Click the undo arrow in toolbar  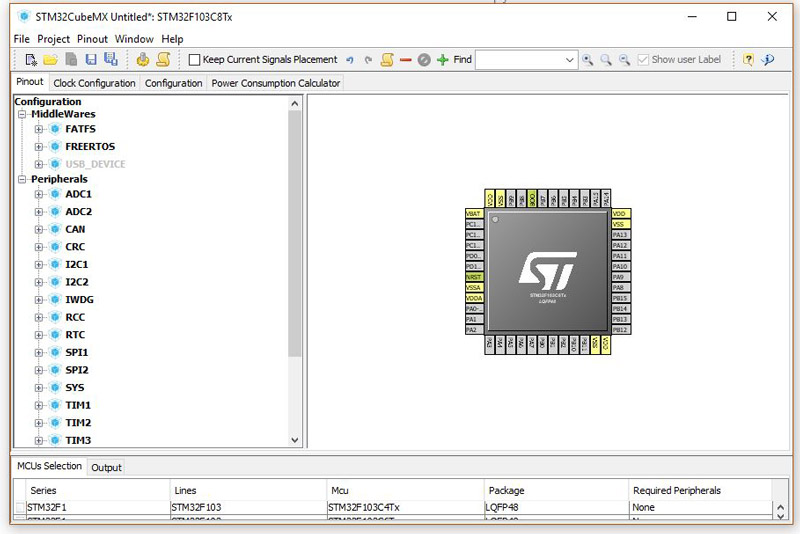coord(350,60)
